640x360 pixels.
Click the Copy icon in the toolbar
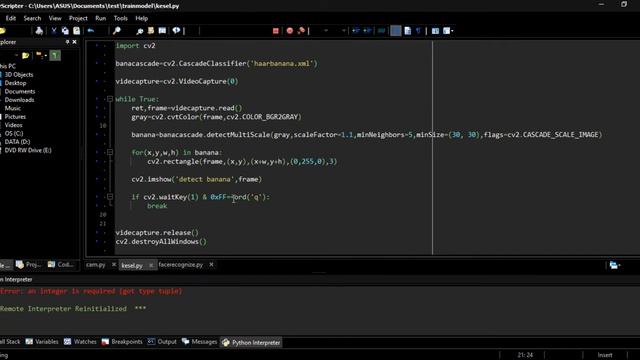click(65, 31)
